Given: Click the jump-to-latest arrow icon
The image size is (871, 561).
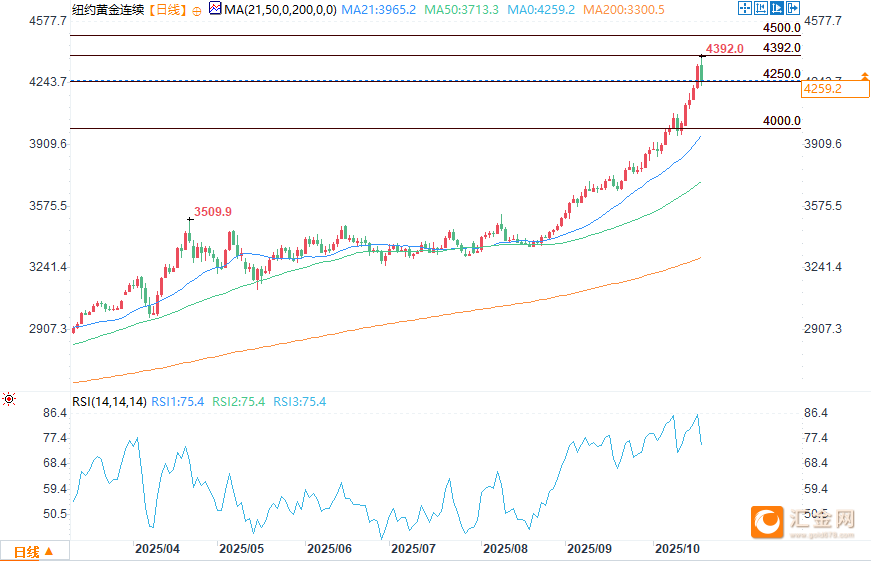Looking at the screenshot, I should coord(793,8).
